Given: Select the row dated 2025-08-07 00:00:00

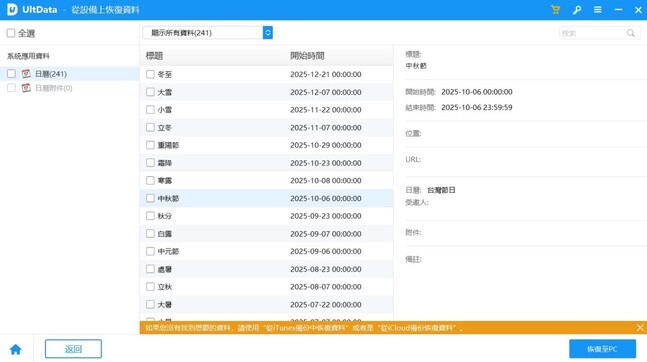Looking at the screenshot, I should tap(266, 286).
